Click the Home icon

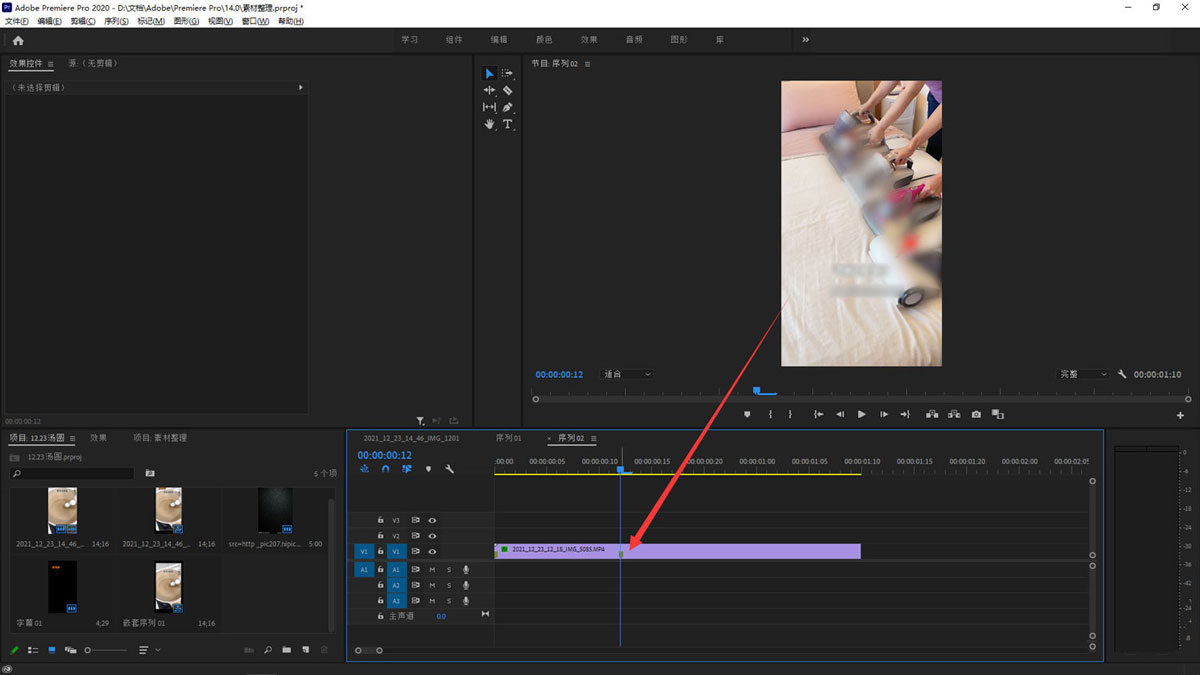(x=18, y=40)
